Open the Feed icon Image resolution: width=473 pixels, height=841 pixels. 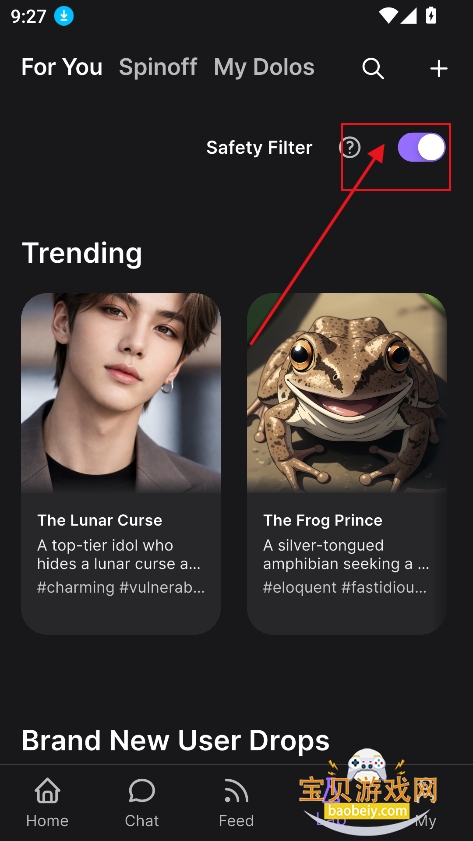click(x=236, y=791)
